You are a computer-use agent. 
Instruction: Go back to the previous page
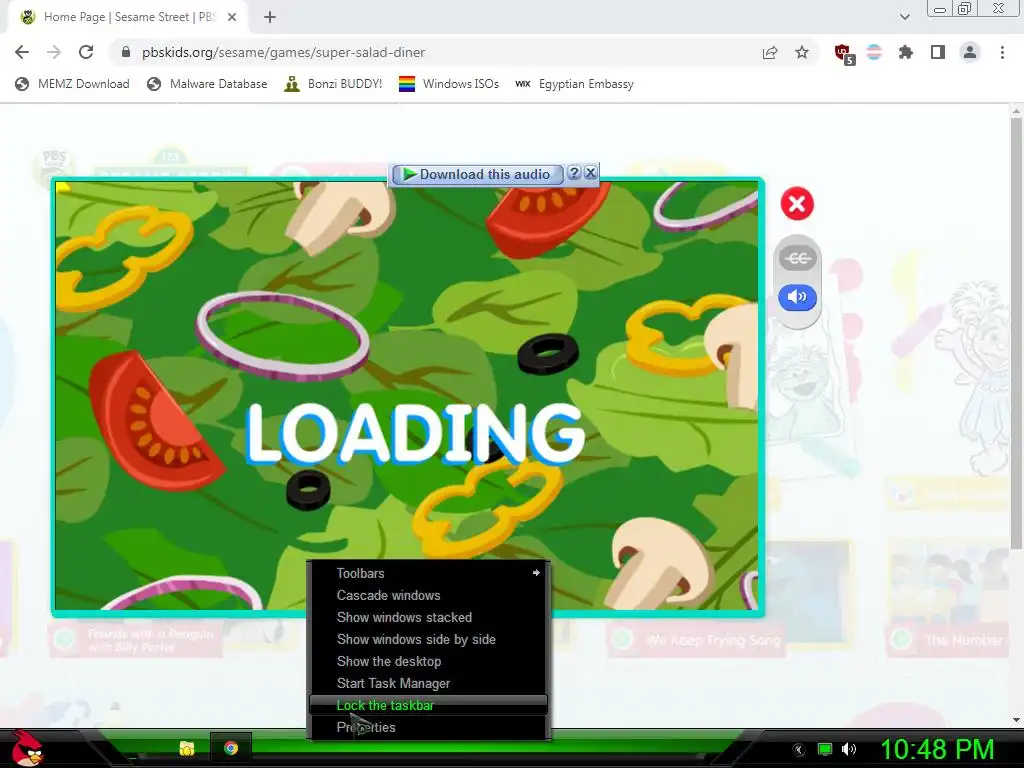coord(22,52)
